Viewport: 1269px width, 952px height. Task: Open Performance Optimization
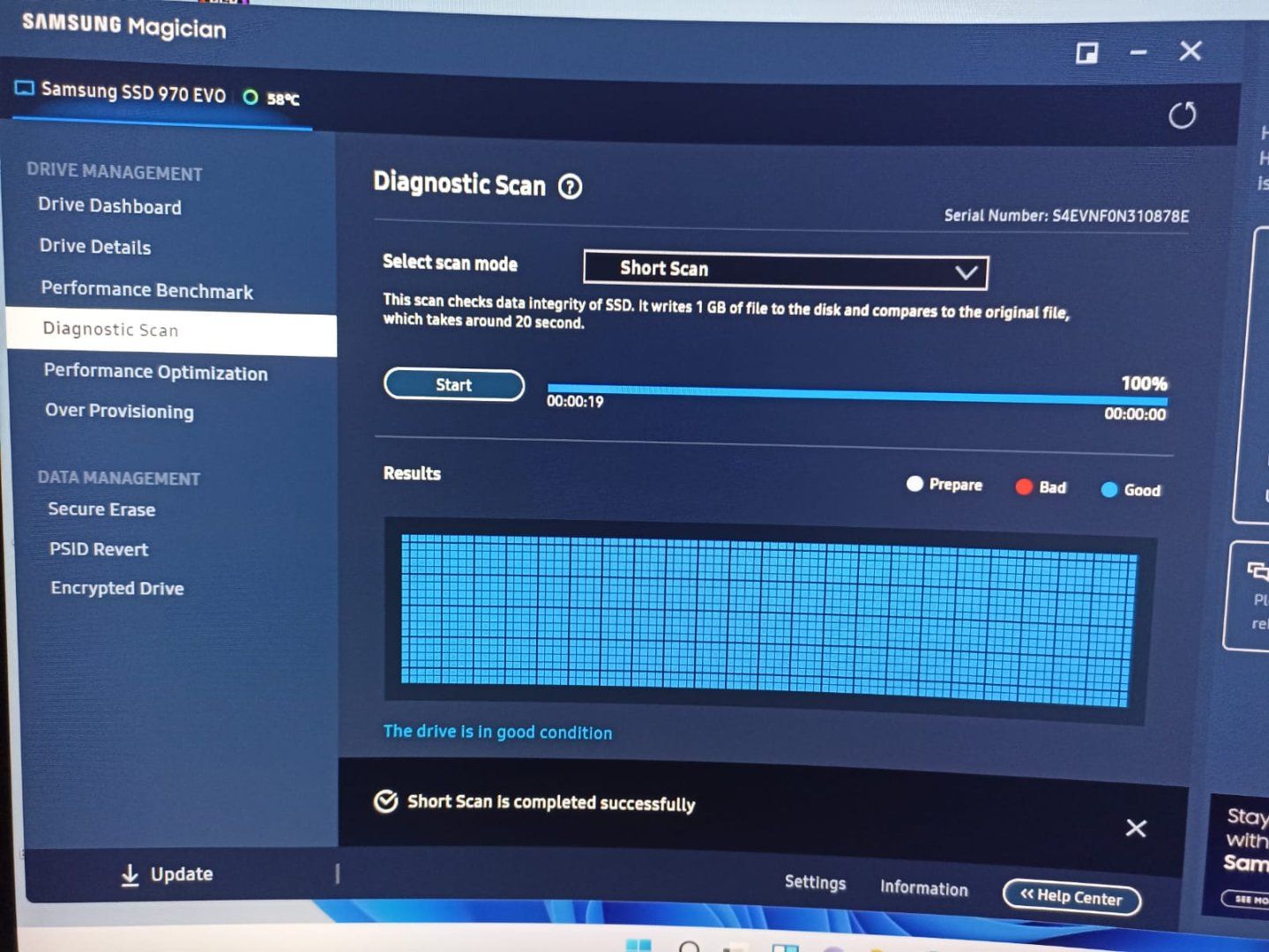155,372
